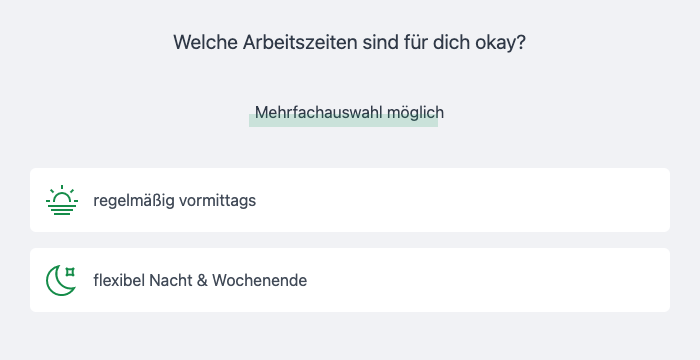Tap the green moon with star symbol
Screen dimensions: 700x360
click(x=61, y=280)
